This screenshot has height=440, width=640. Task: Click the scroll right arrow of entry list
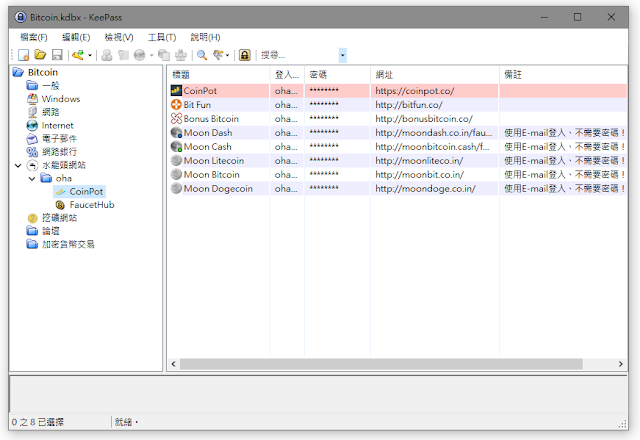[x=620, y=364]
